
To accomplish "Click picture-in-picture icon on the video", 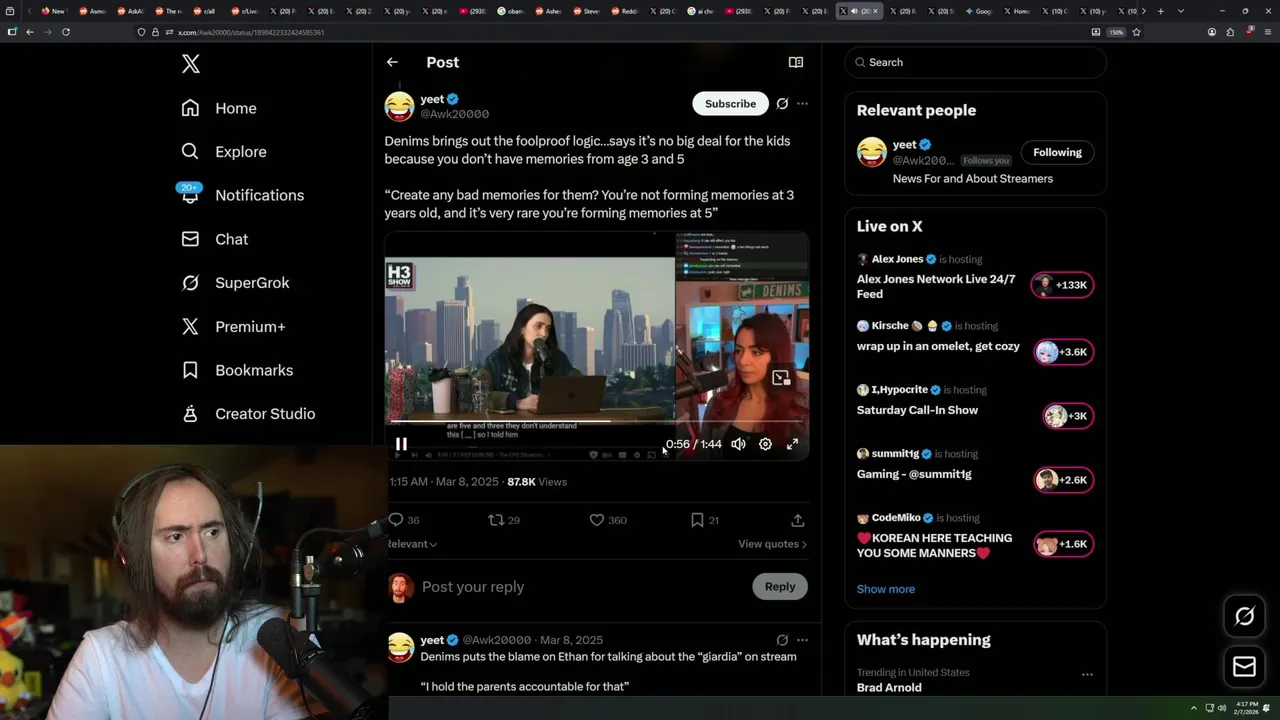I will [x=781, y=378].
